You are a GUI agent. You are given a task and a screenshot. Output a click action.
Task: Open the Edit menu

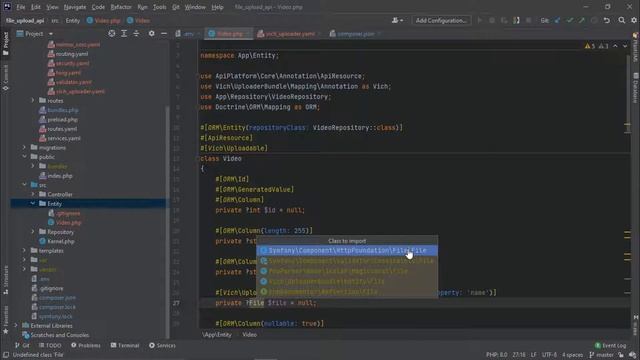36,7
